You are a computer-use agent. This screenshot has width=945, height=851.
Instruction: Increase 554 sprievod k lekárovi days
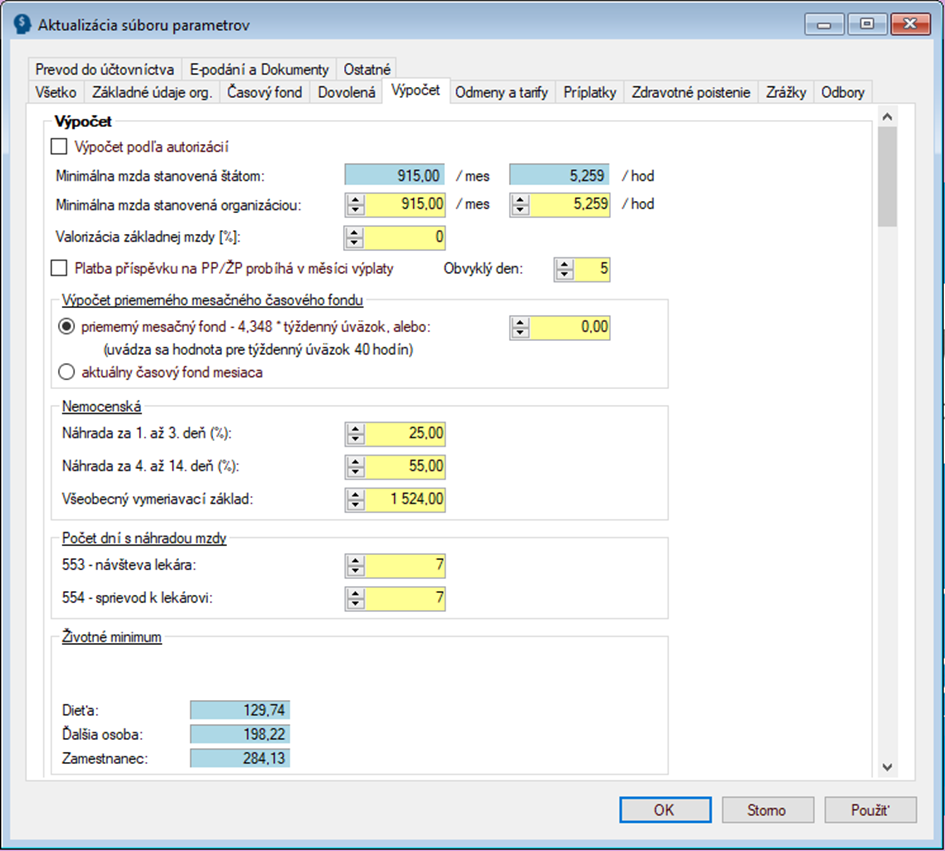point(355,592)
